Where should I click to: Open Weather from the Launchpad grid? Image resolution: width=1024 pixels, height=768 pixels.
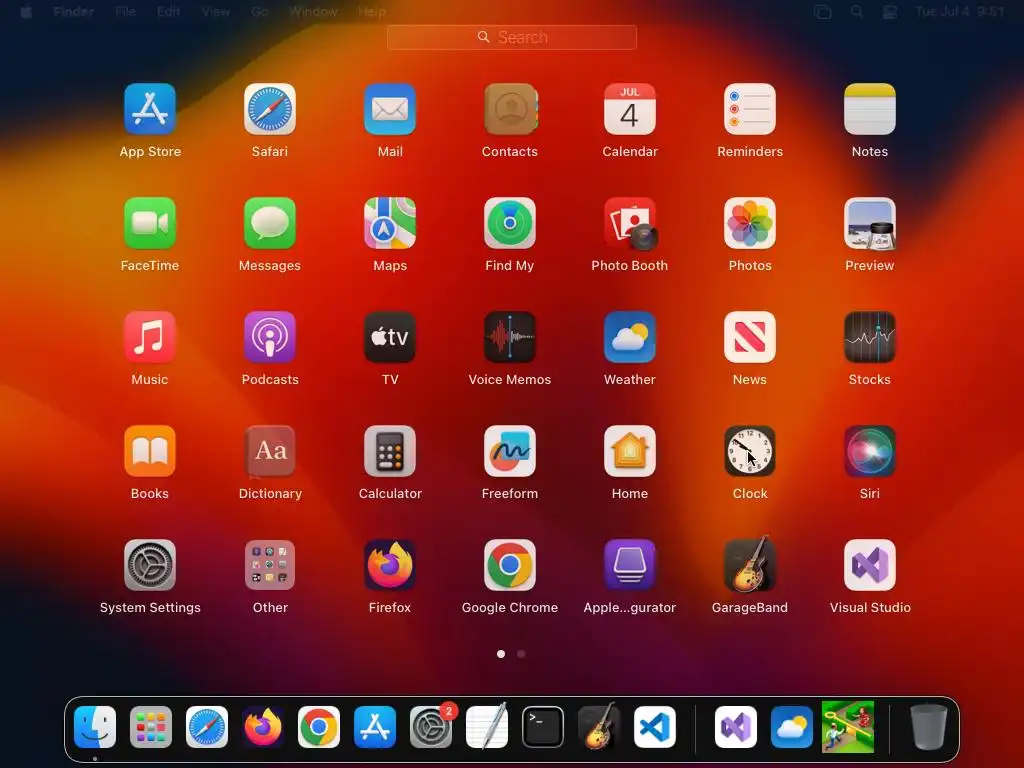630,337
